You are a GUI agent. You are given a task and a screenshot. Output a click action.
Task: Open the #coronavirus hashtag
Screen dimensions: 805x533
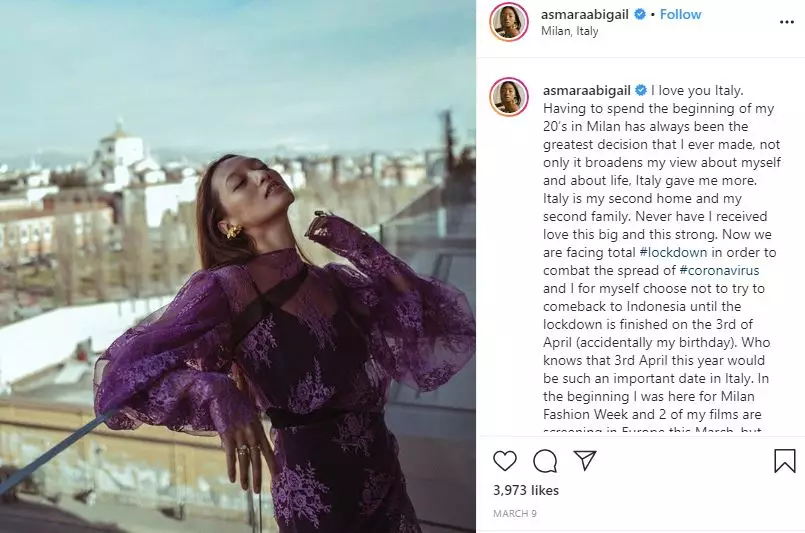pyautogui.click(x=719, y=270)
